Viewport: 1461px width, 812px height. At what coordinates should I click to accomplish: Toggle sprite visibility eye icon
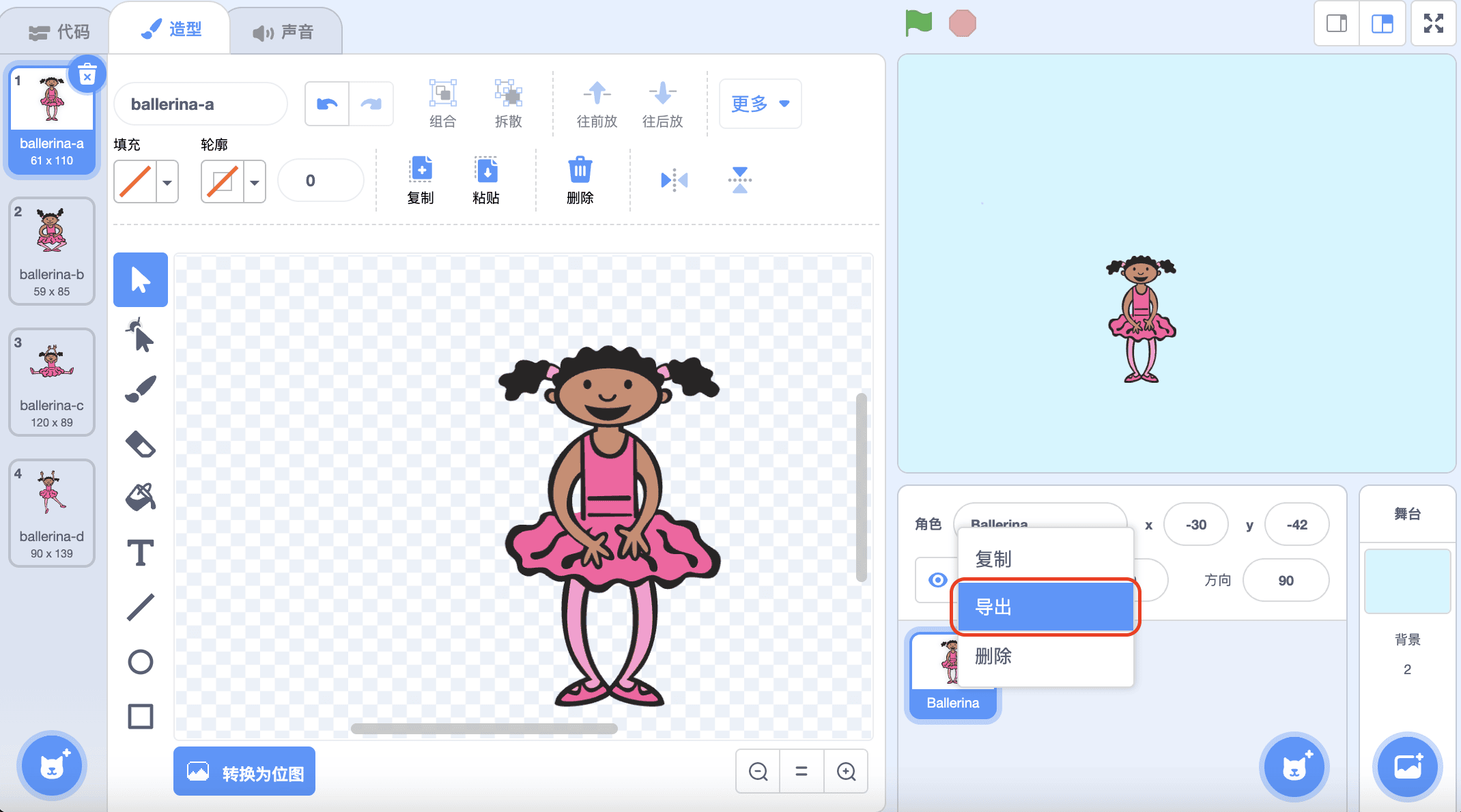pyautogui.click(x=937, y=580)
